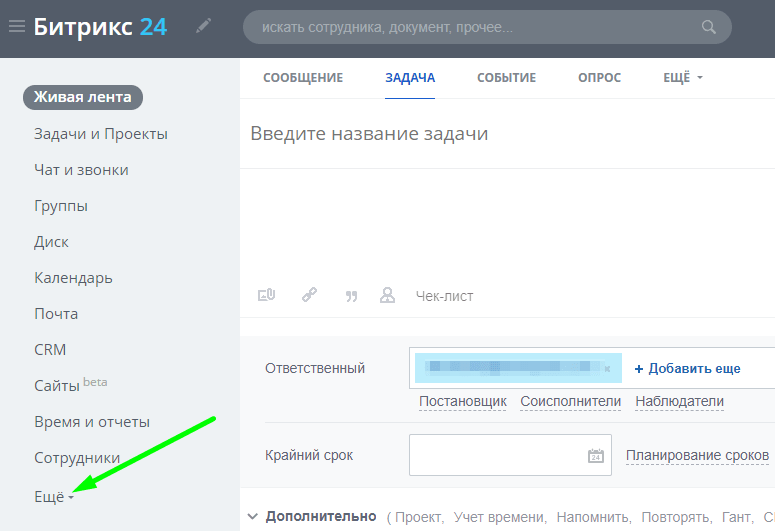
Task: Click Напомнить in the Дополнительно list
Action: point(594,517)
